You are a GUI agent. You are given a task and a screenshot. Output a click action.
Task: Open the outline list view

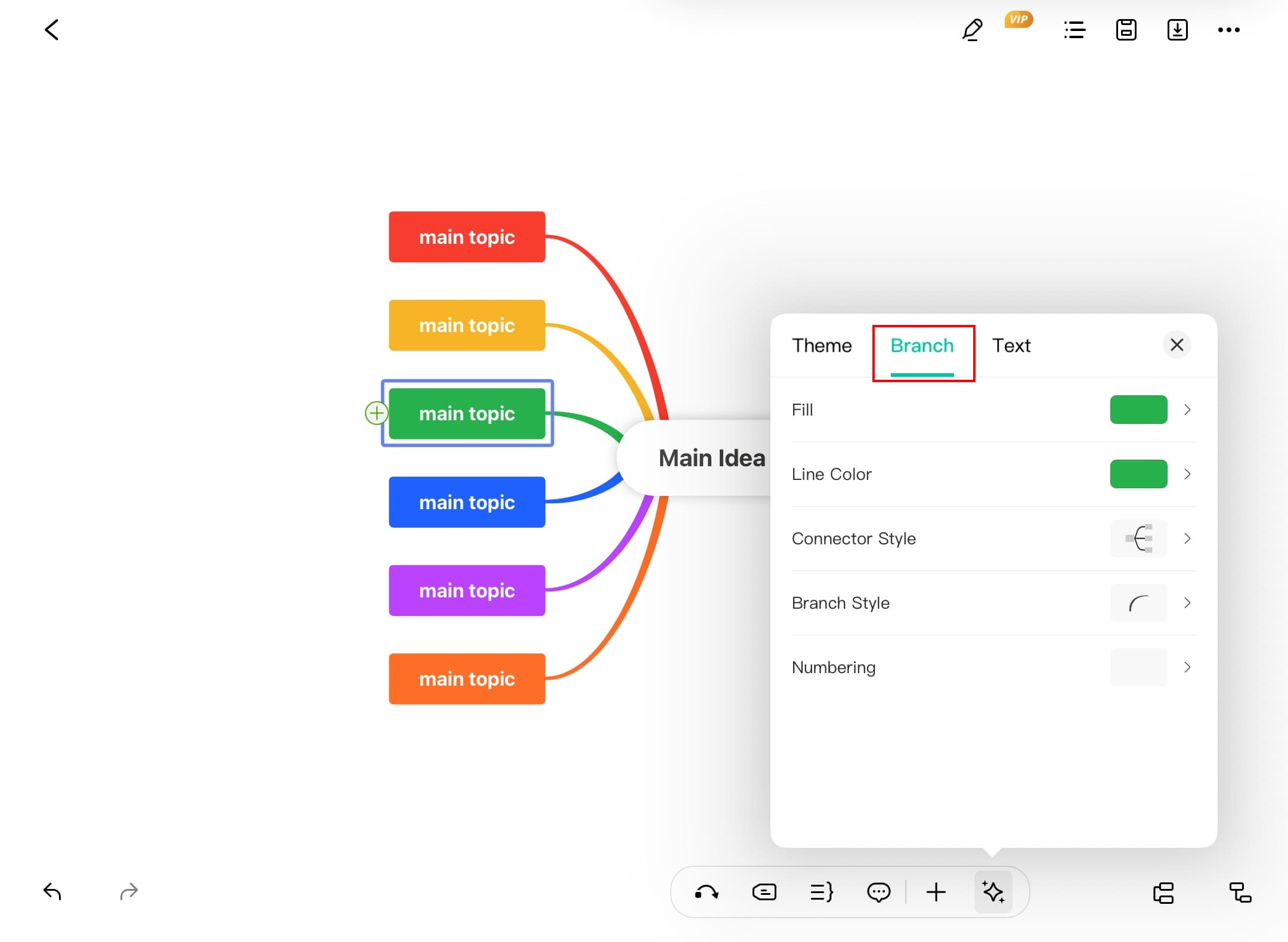pos(1075,30)
